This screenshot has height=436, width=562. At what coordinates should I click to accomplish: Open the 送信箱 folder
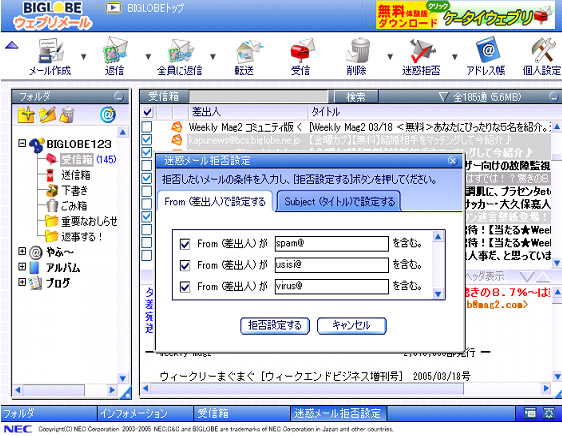point(76,175)
